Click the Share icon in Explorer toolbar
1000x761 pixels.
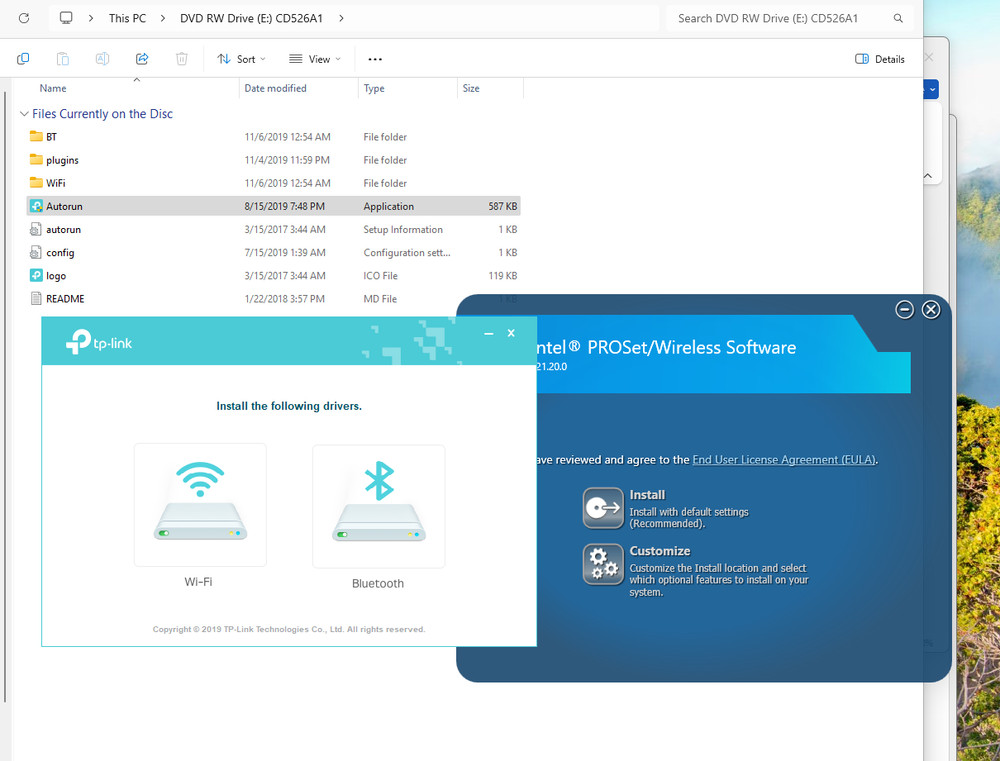click(142, 59)
